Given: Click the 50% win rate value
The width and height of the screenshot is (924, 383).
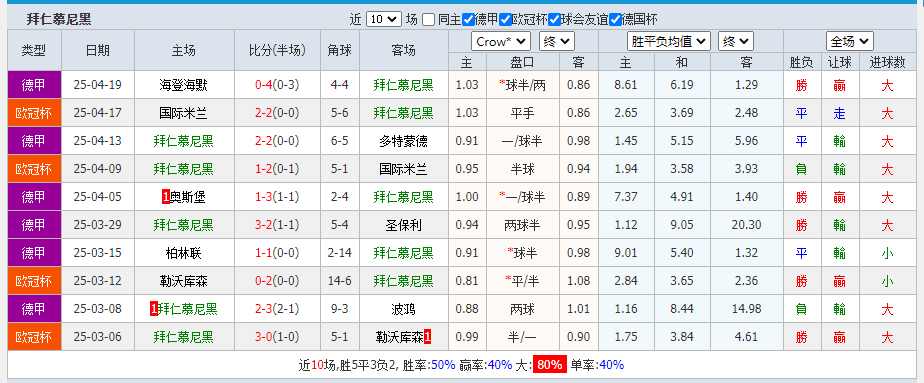Looking at the screenshot, I should (x=443, y=365).
